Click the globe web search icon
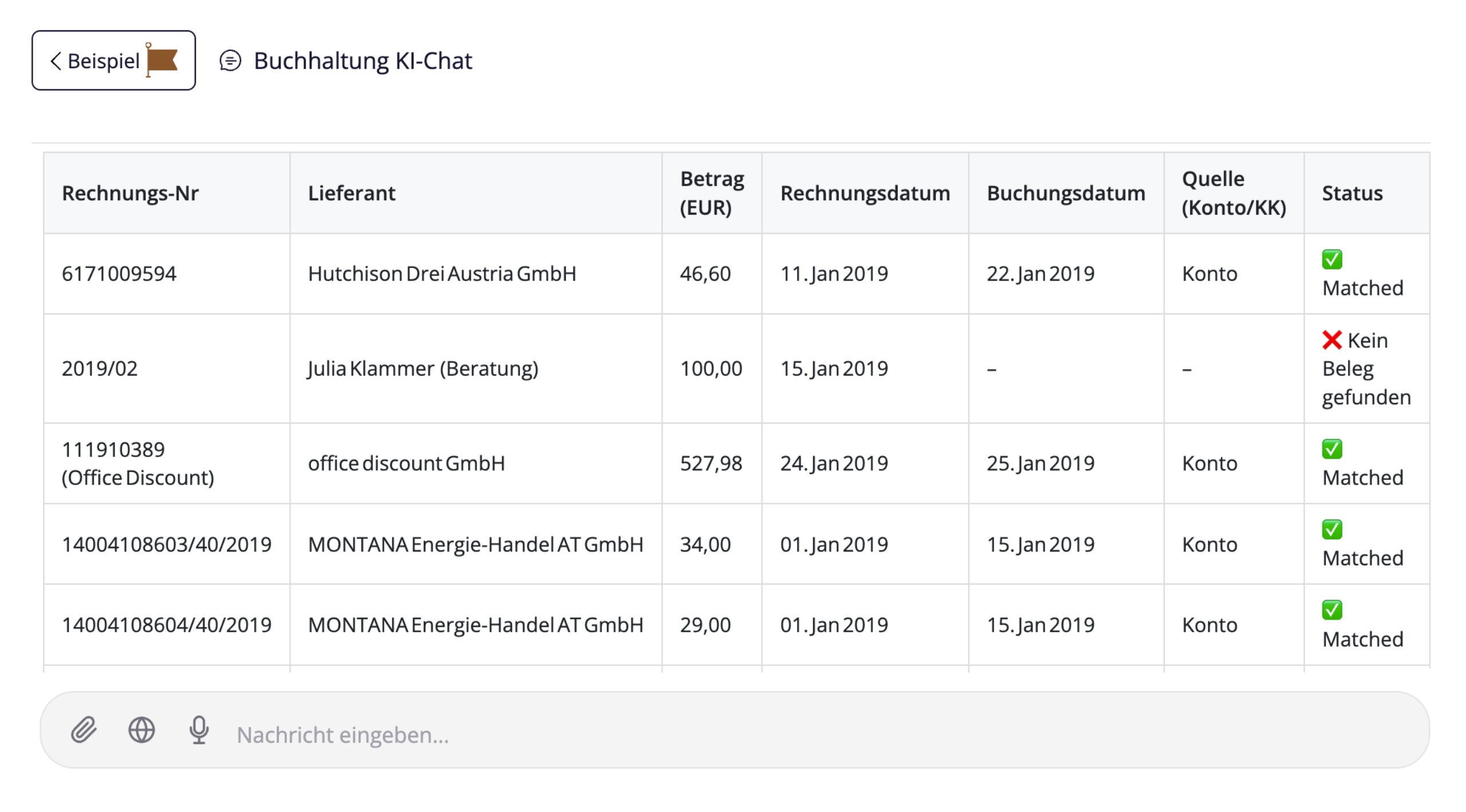 [141, 730]
